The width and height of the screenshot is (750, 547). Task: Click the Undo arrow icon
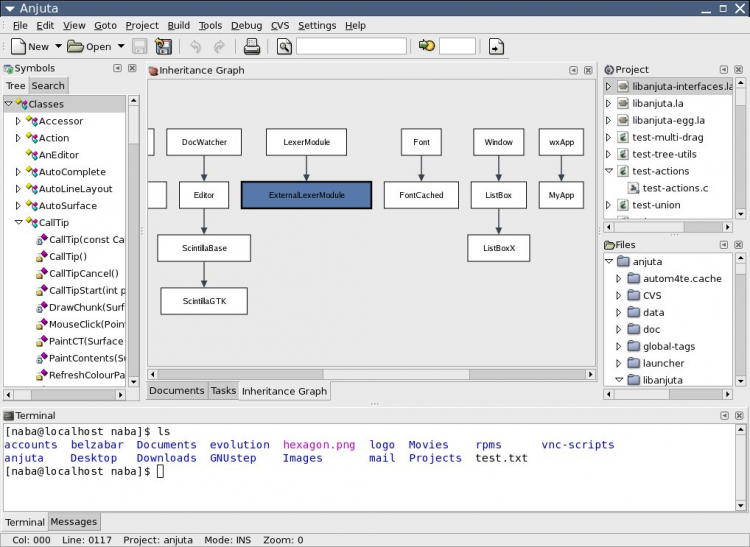pyautogui.click(x=195, y=46)
